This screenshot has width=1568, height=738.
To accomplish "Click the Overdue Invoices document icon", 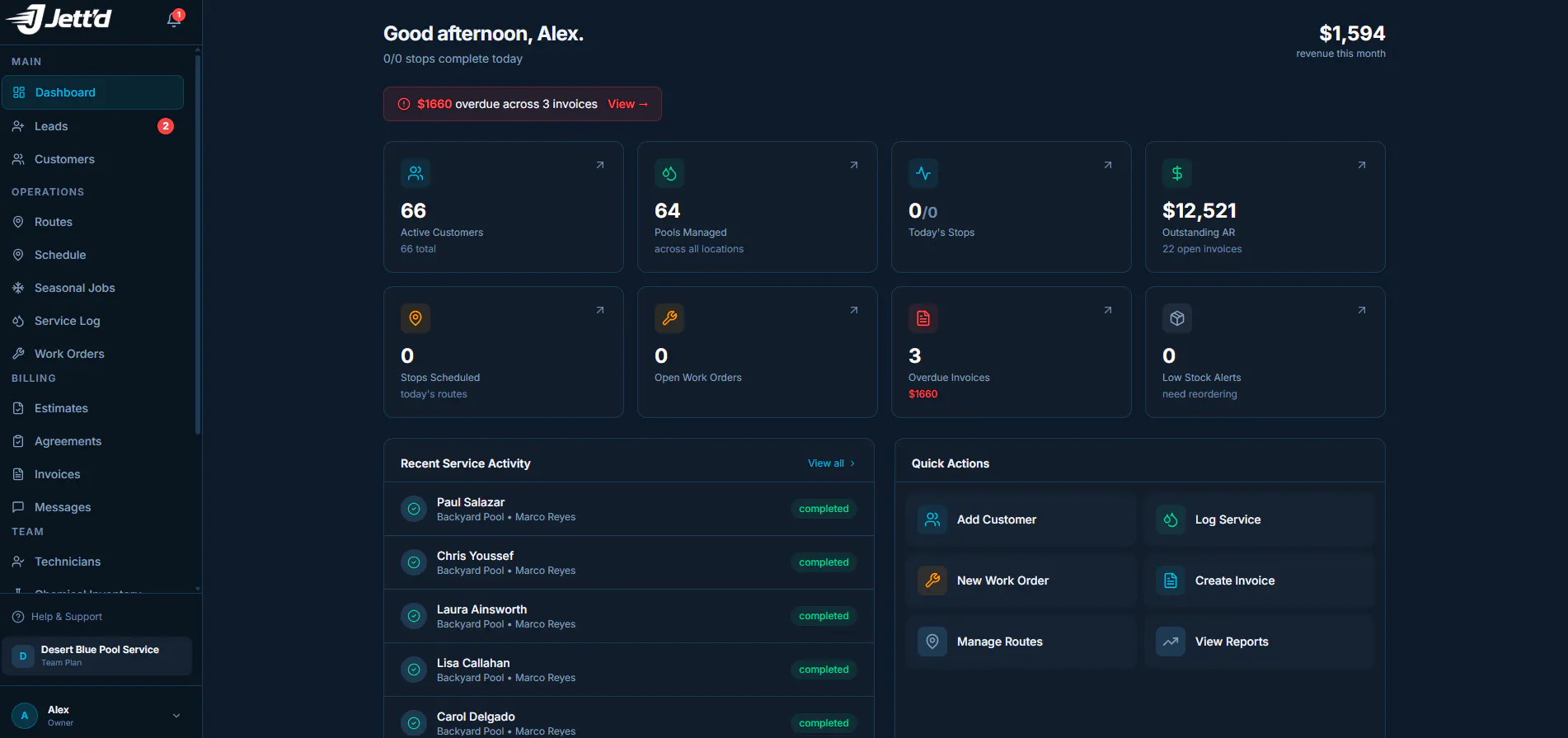I will (923, 318).
